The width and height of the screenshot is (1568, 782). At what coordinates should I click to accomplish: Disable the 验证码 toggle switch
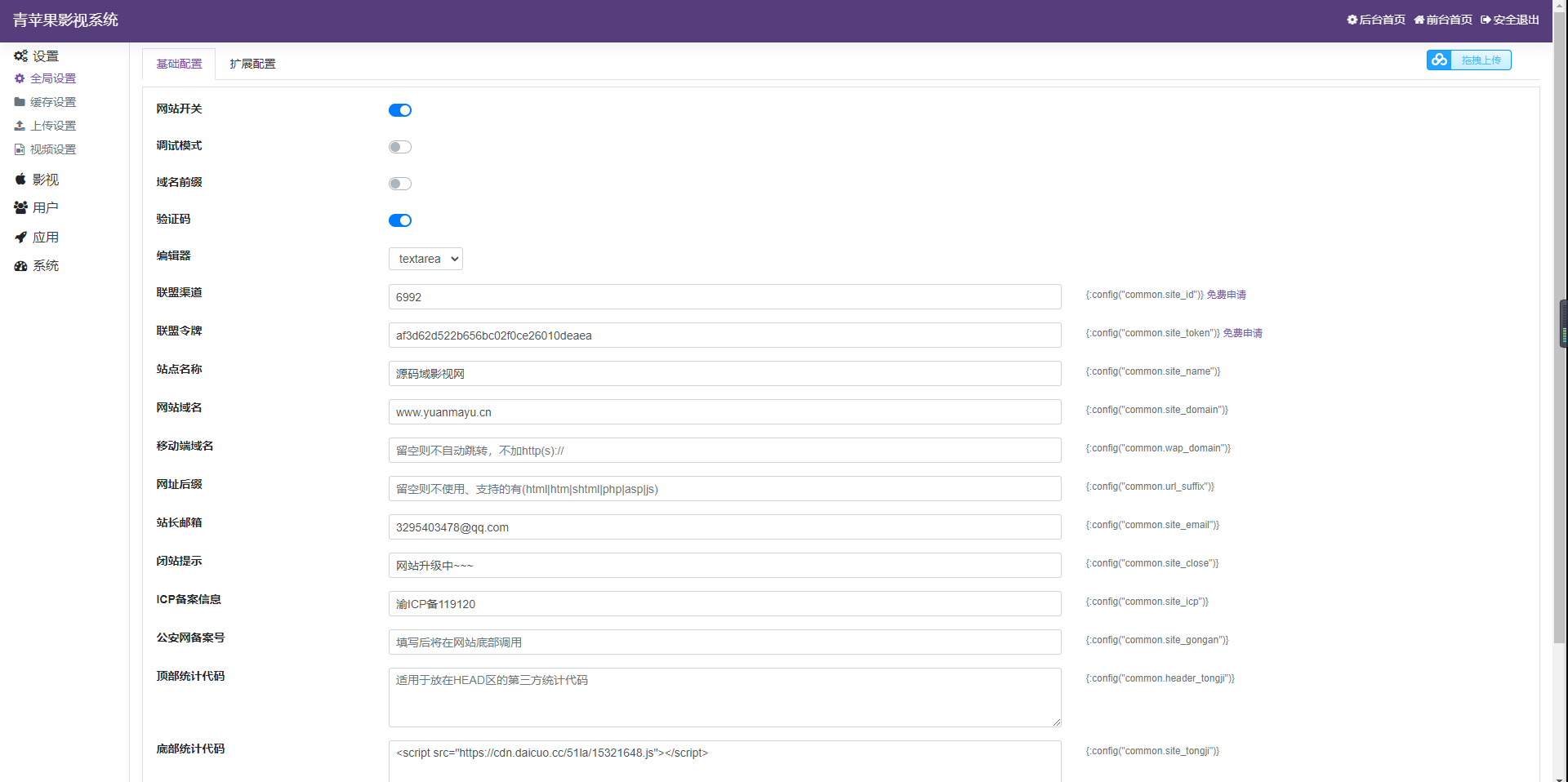coord(400,220)
